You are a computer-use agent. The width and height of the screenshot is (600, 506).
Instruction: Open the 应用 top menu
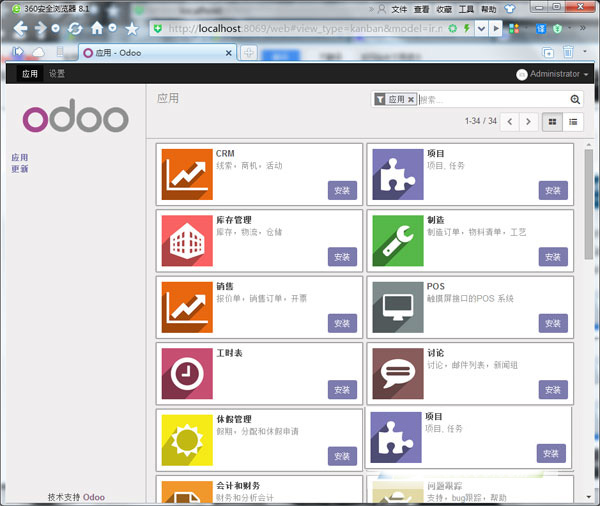click(29, 73)
